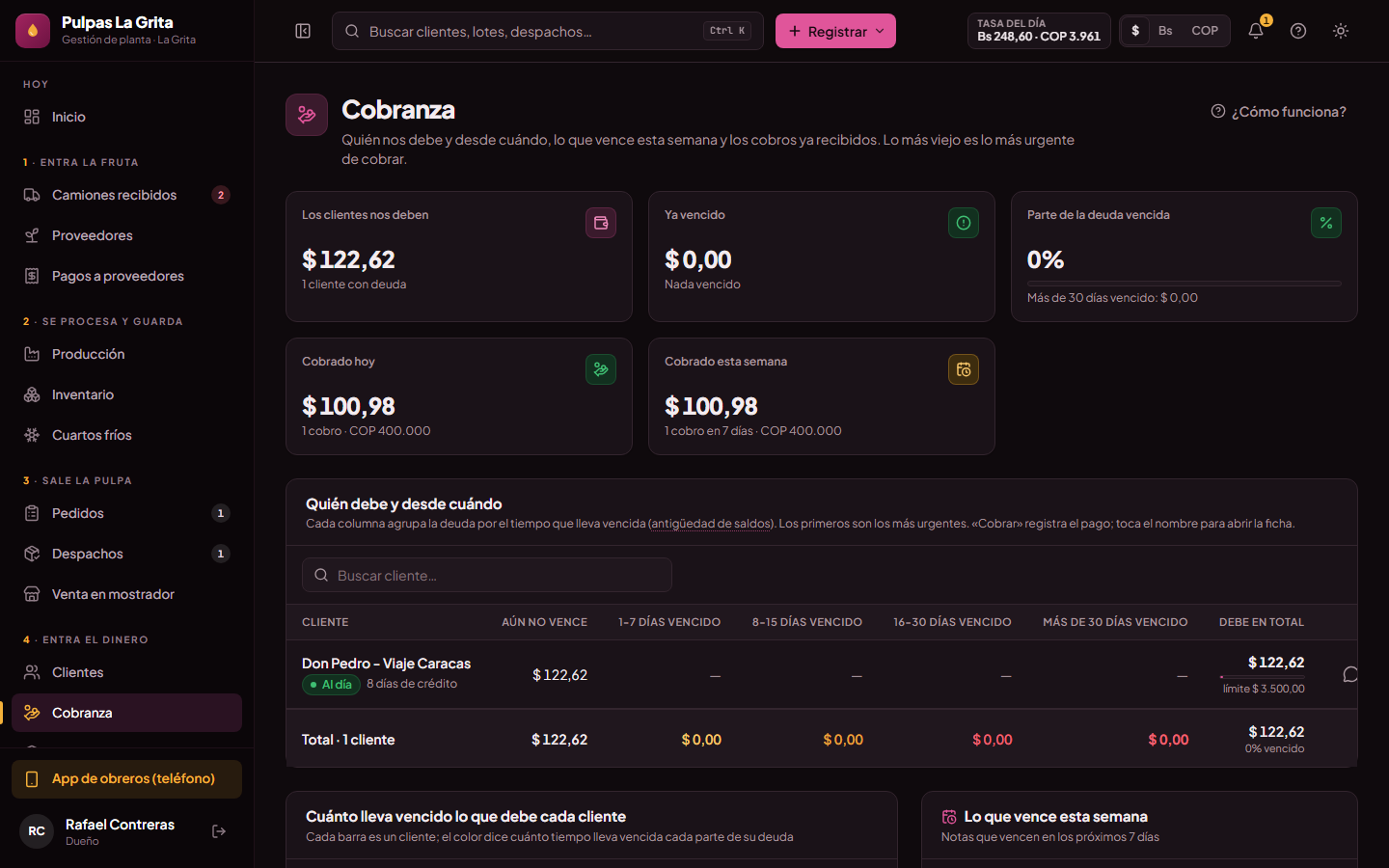Switch currency display to Bs
This screenshot has height=868, width=1389.
click(x=1165, y=31)
